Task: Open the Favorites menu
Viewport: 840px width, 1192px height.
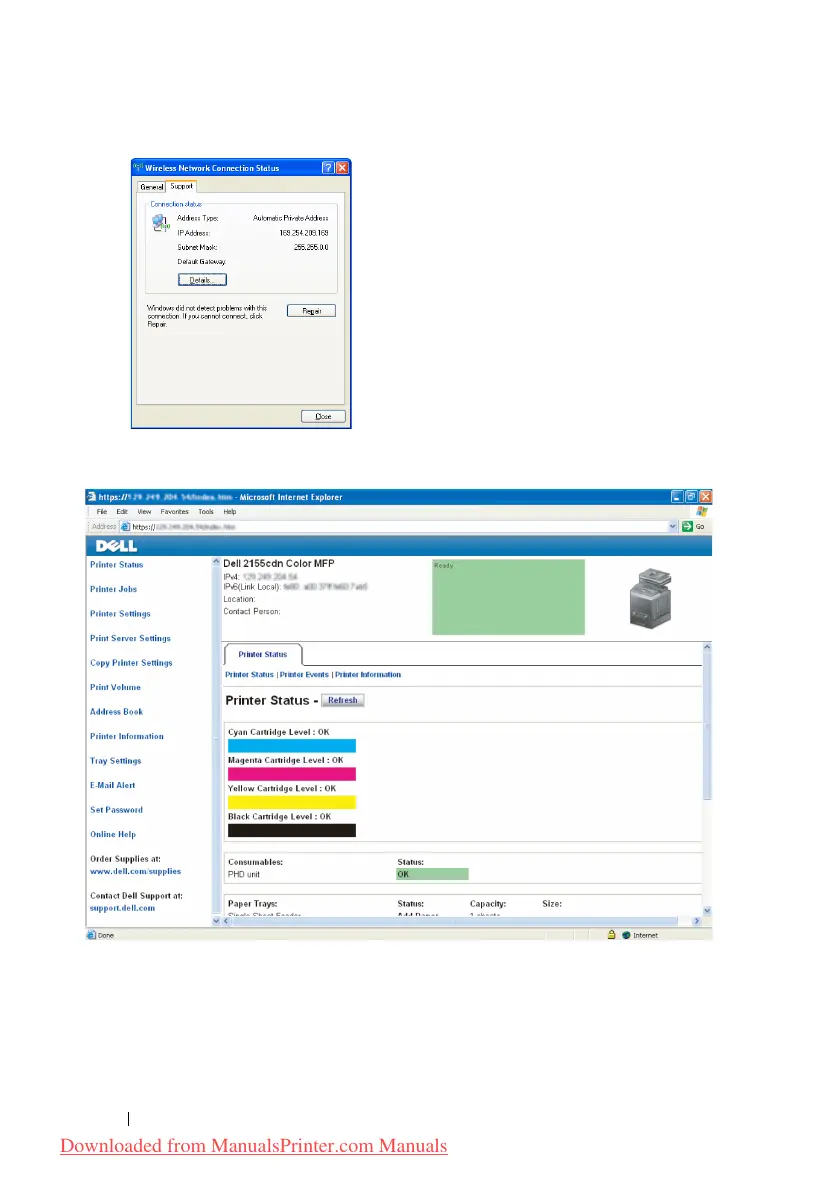Action: [175, 512]
